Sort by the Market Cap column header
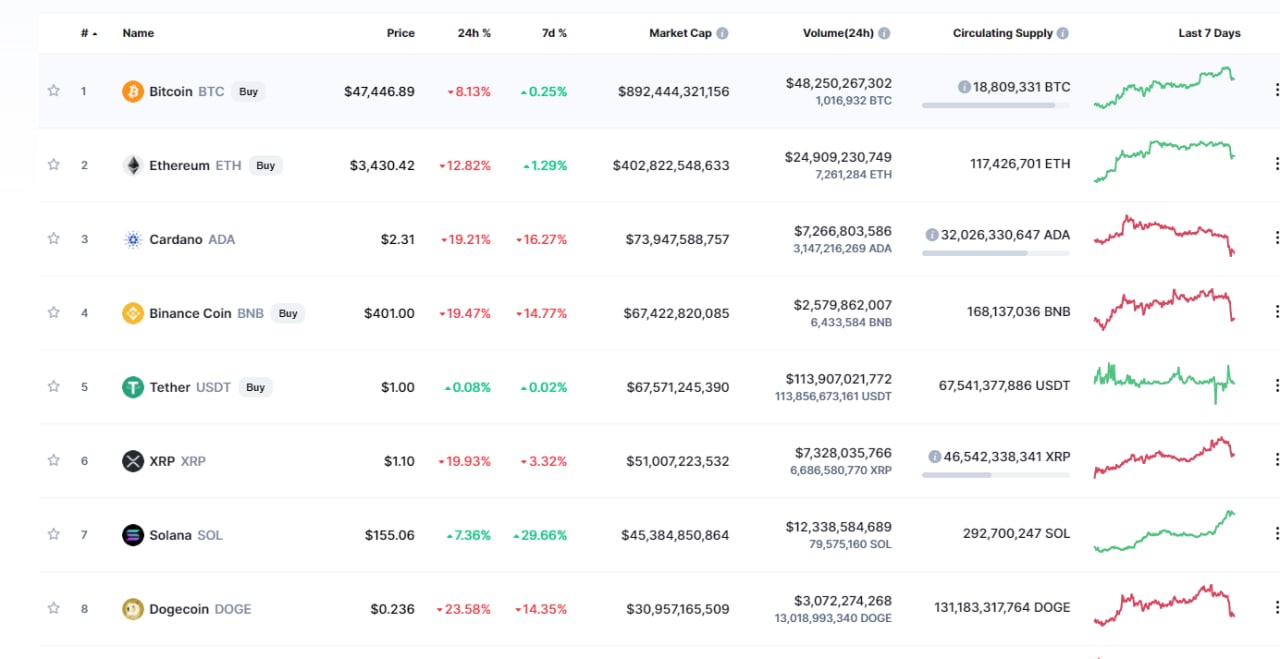Image resolution: width=1280 pixels, height=659 pixels. click(x=680, y=33)
